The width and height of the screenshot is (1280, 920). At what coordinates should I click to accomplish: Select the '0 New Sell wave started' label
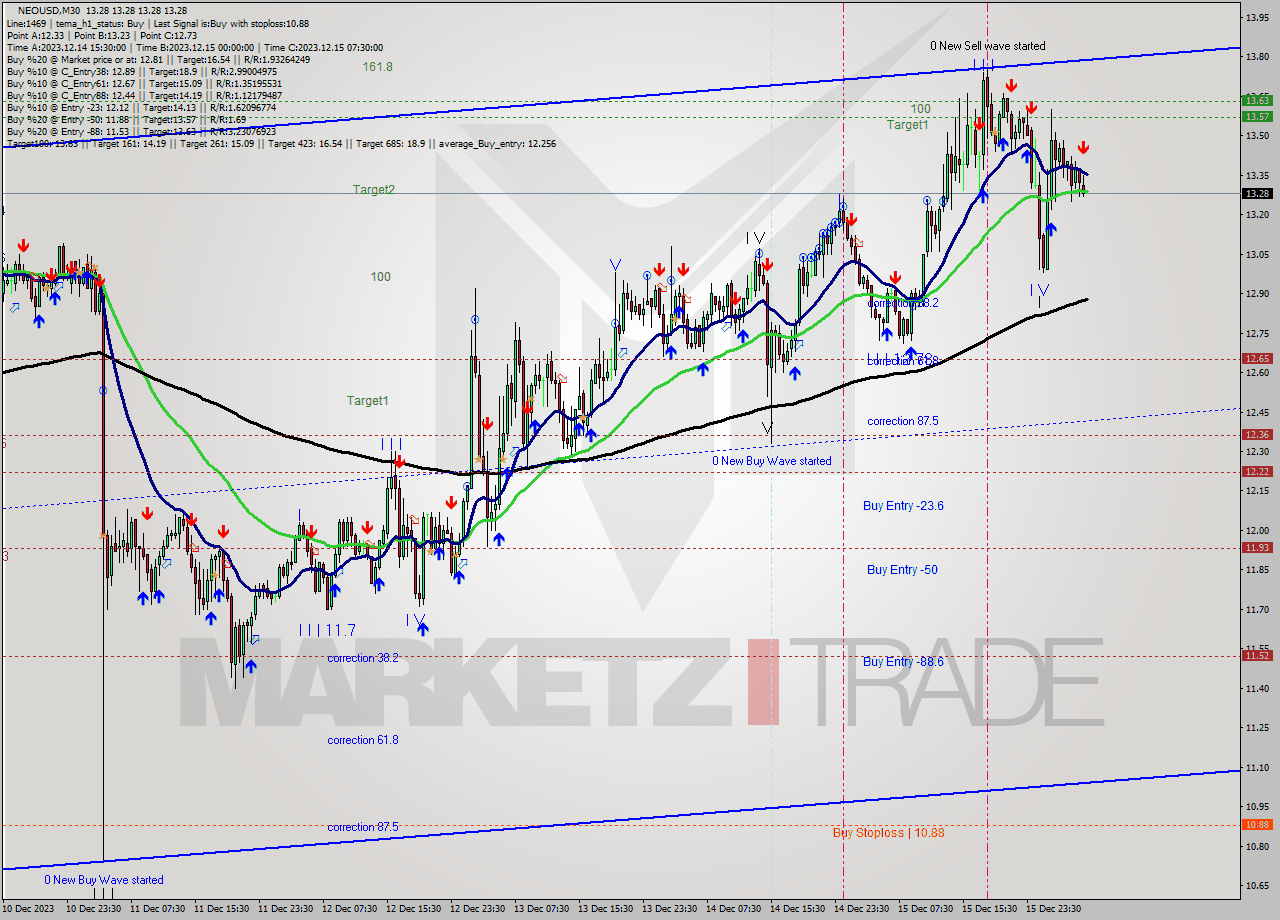pyautogui.click(x=988, y=46)
